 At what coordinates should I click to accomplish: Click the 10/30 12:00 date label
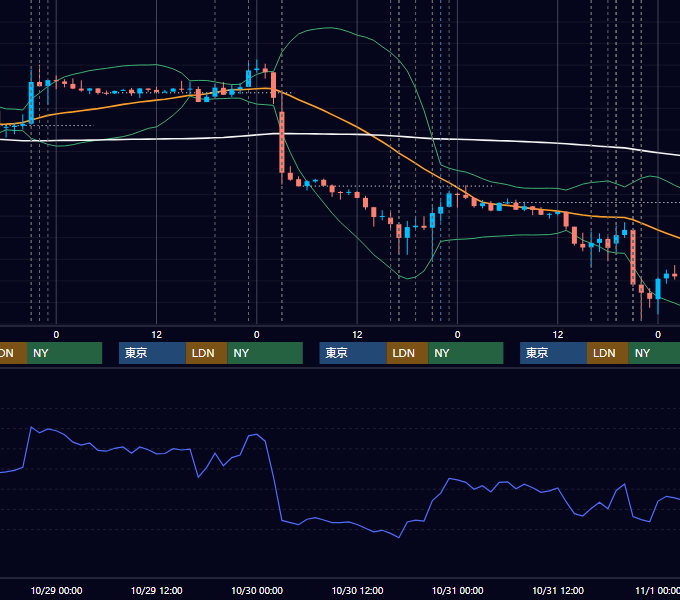357,590
